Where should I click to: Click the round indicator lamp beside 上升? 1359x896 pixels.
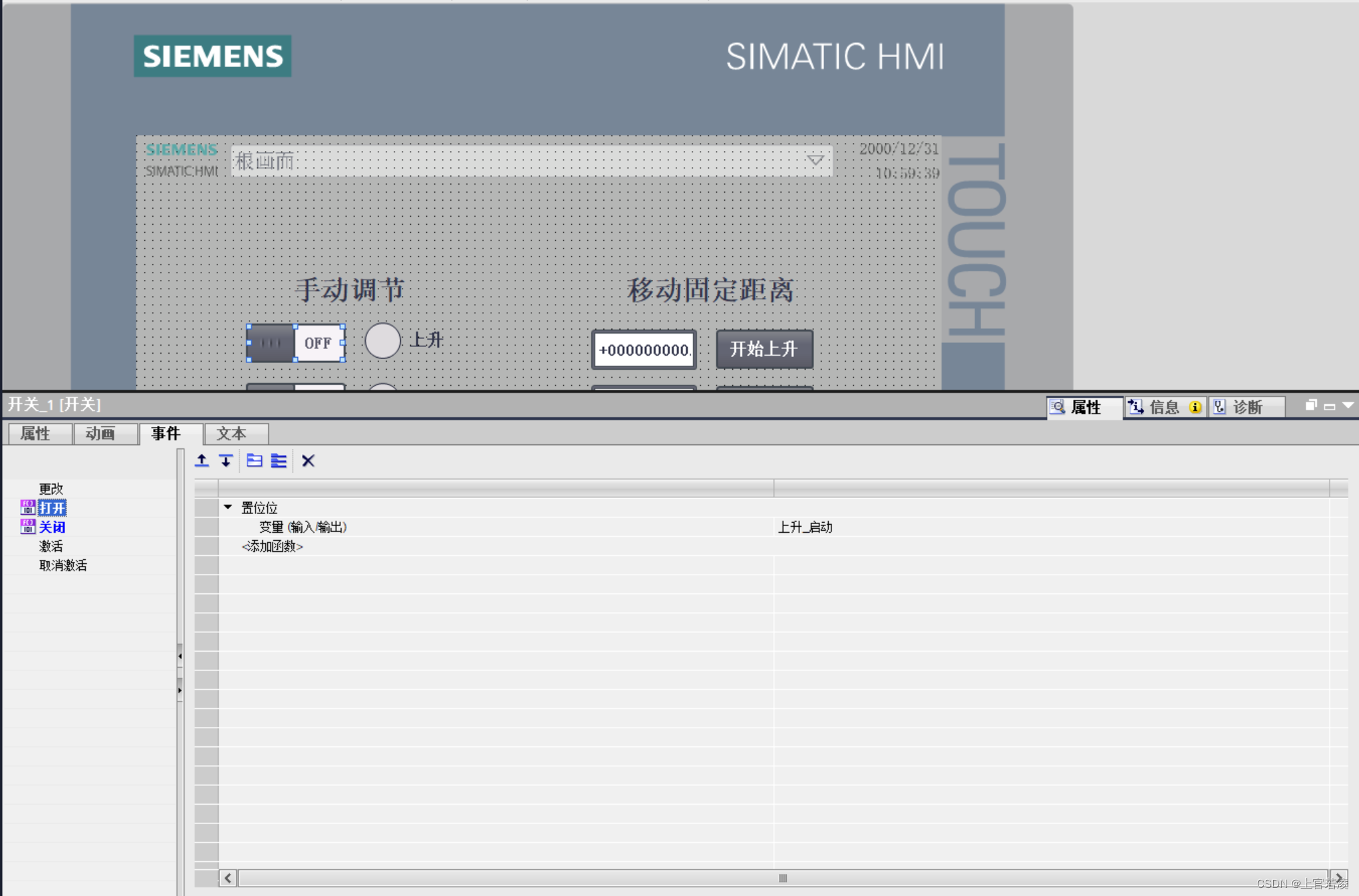click(383, 341)
